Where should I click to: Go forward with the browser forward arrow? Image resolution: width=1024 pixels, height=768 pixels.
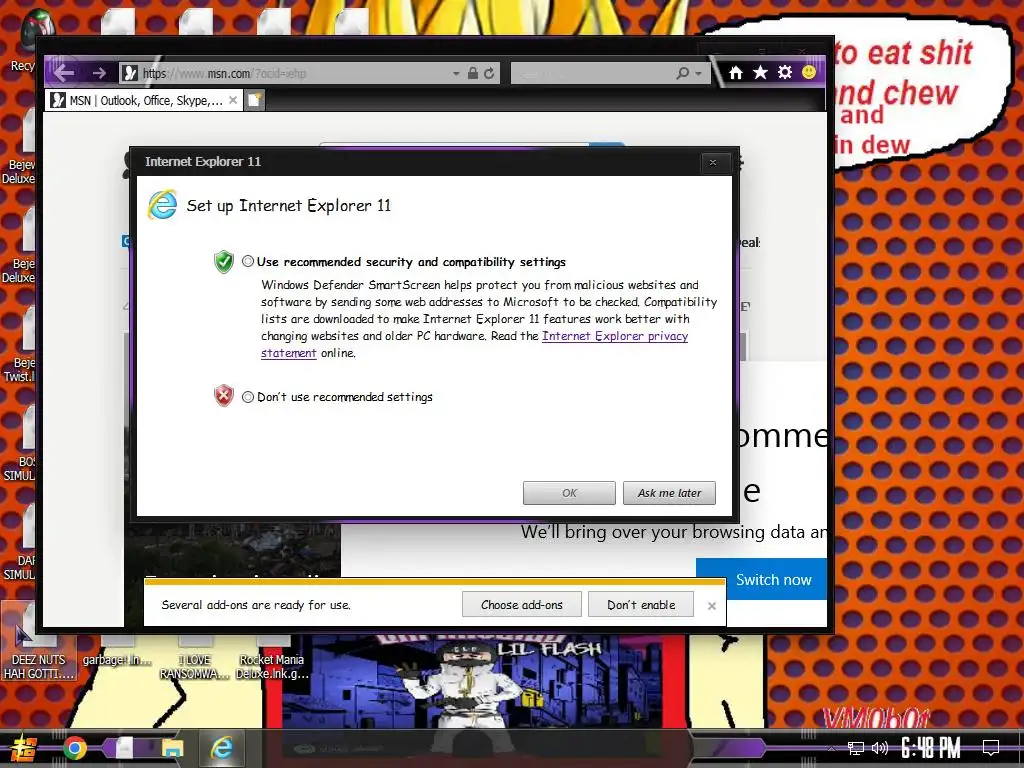(99, 73)
